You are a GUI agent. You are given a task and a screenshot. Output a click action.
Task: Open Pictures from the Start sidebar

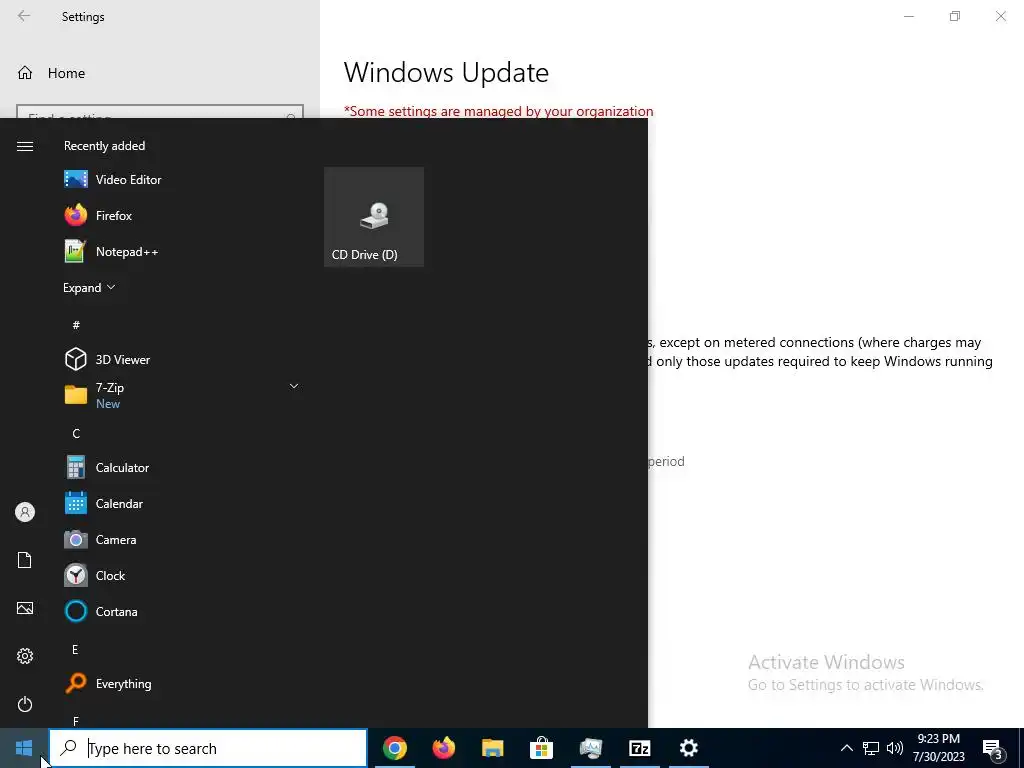(x=25, y=609)
